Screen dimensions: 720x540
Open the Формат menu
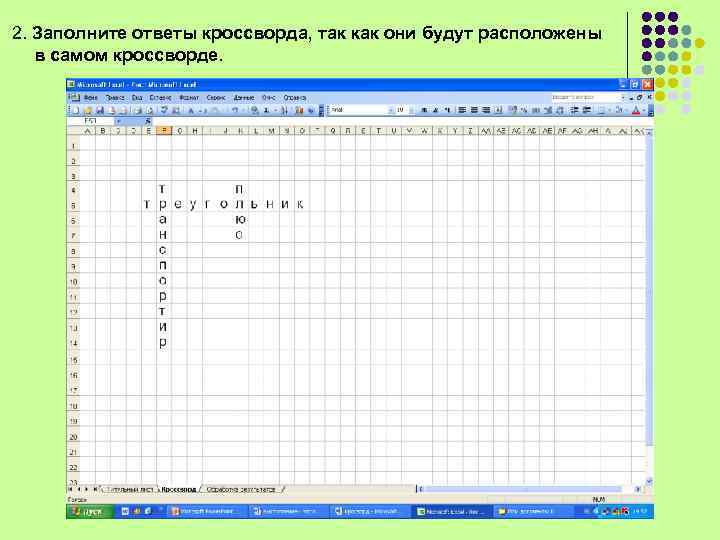click(189, 98)
